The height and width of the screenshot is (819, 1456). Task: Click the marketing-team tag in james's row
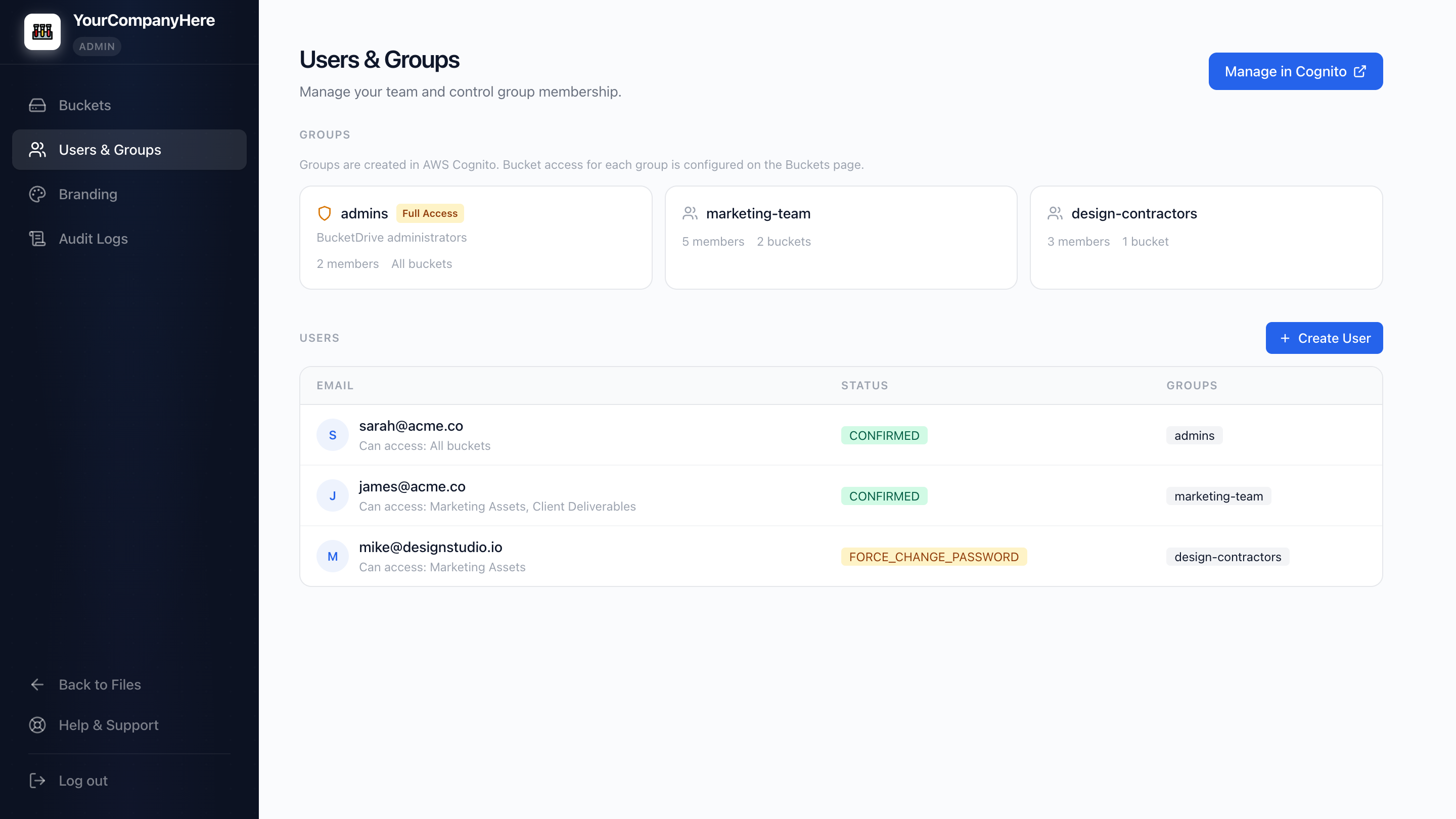1218,496
